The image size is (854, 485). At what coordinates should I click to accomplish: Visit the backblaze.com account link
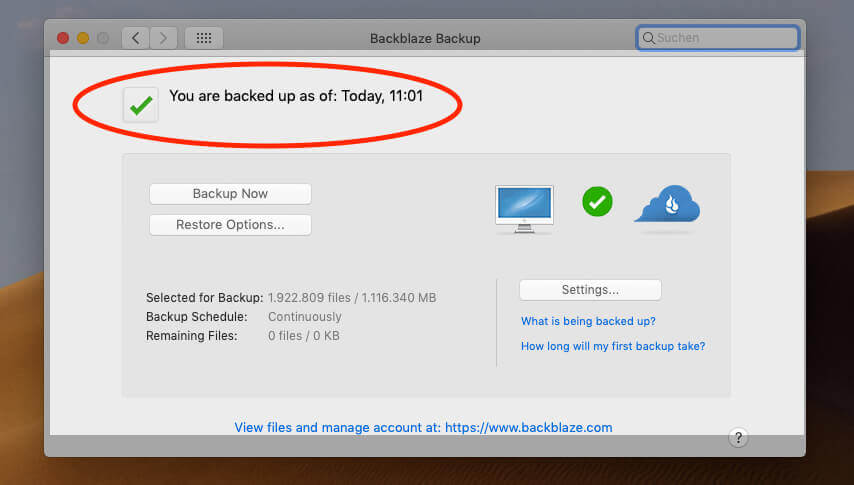pyautogui.click(x=423, y=427)
